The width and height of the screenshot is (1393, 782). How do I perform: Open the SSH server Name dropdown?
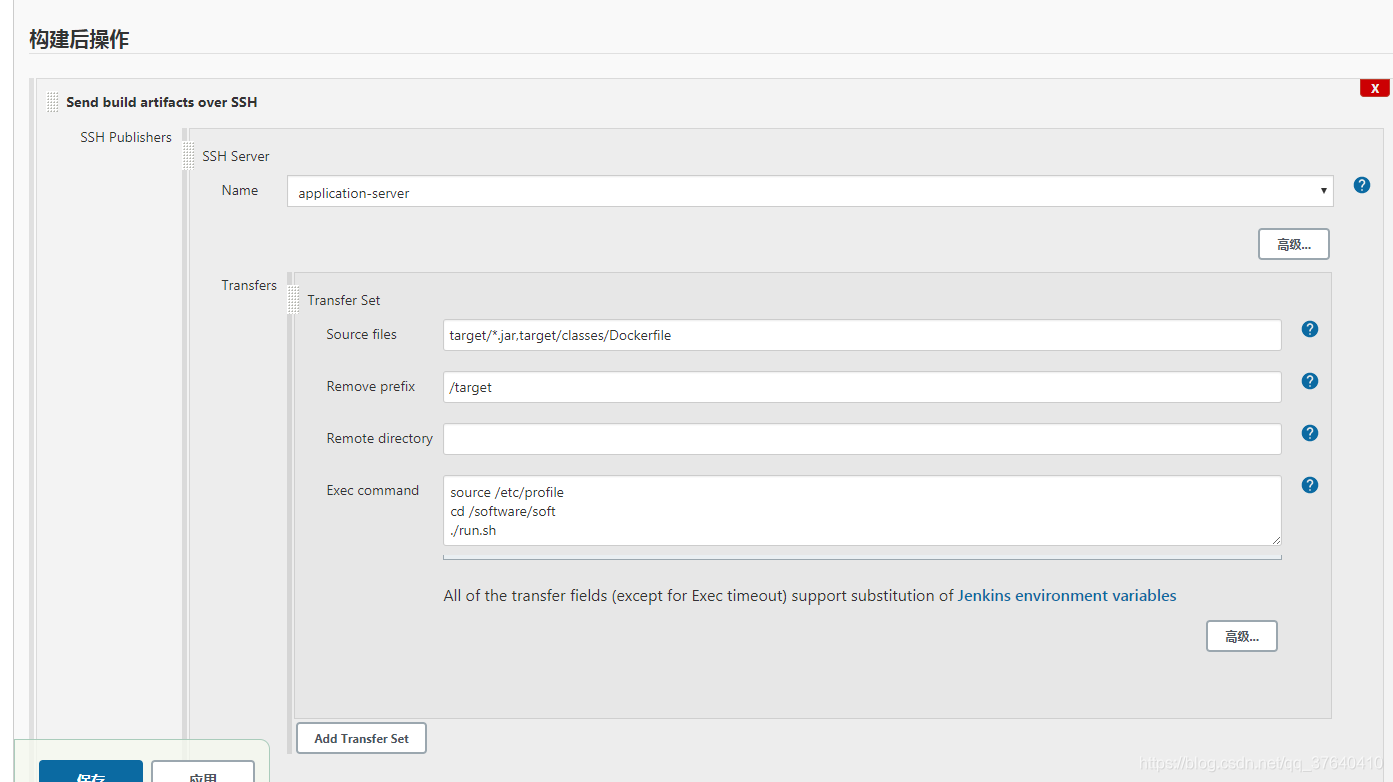pyautogui.click(x=810, y=191)
